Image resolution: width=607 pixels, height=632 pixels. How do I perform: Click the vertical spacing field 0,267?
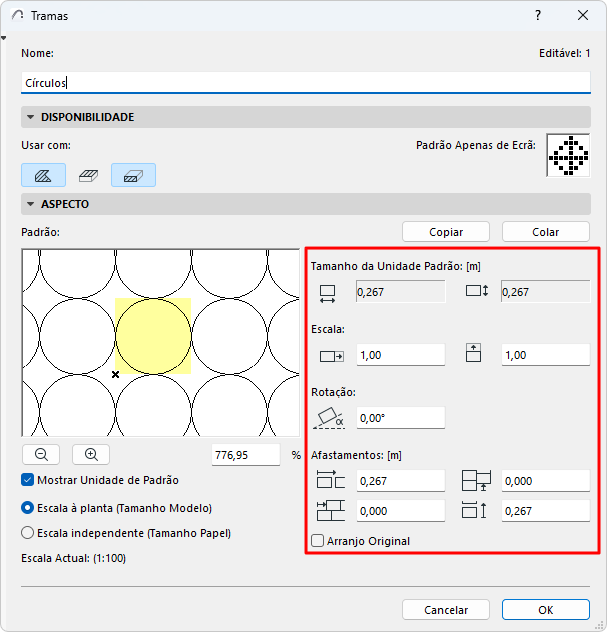(x=546, y=511)
